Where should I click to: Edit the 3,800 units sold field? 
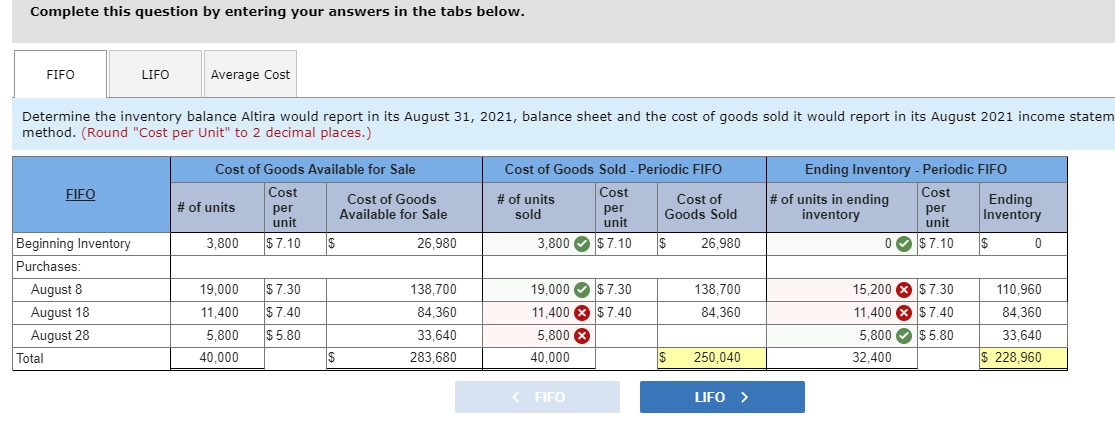(x=539, y=244)
